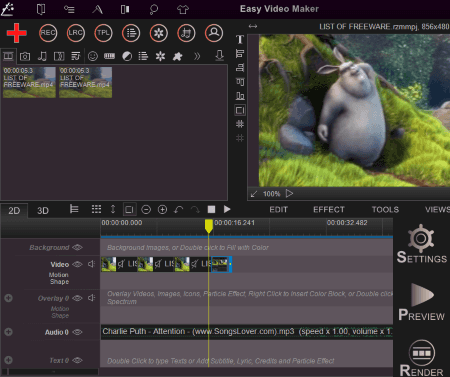
Task: Select the Charlie Puth Attention audio clip
Action: tap(247, 332)
